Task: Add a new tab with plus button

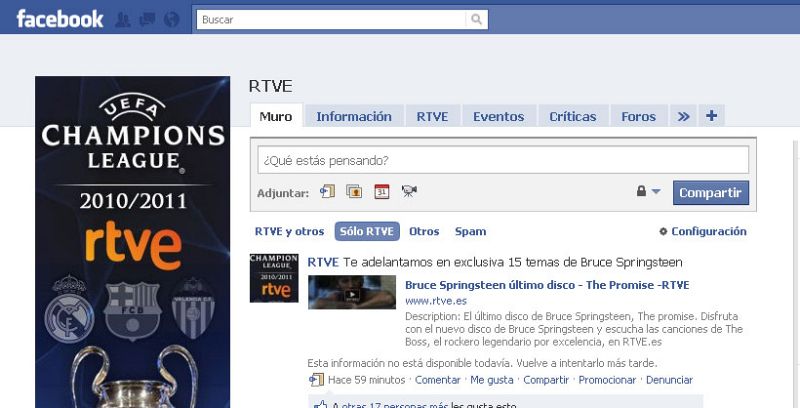Action: (x=711, y=116)
